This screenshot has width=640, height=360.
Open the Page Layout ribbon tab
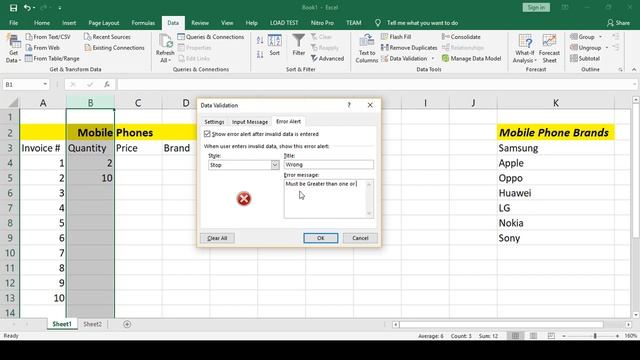(x=104, y=23)
